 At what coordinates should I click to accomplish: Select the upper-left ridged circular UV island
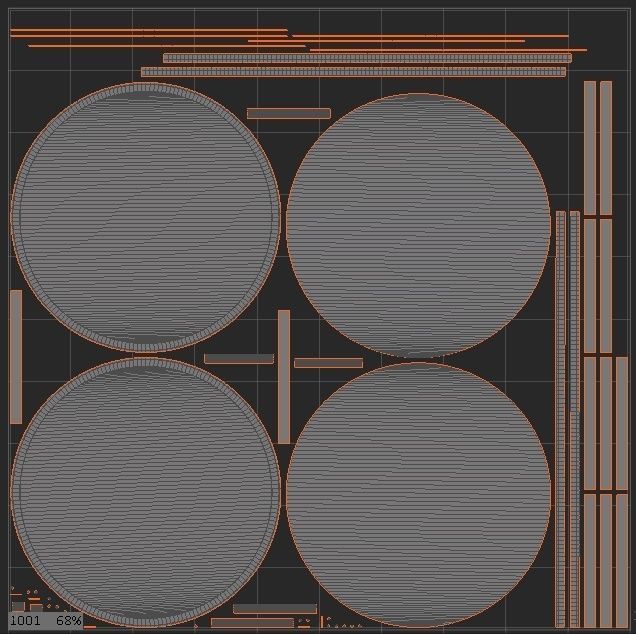click(x=146, y=217)
